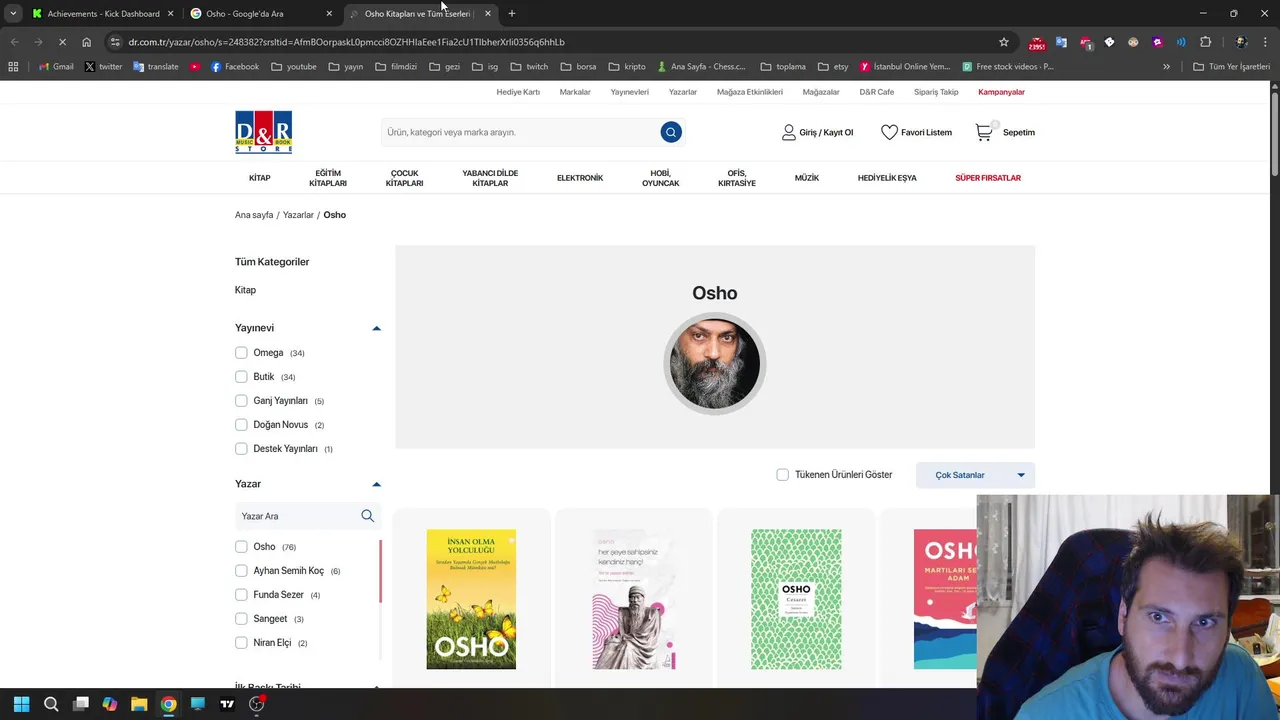Open the Çok Satanlar sort dropdown

pos(975,475)
